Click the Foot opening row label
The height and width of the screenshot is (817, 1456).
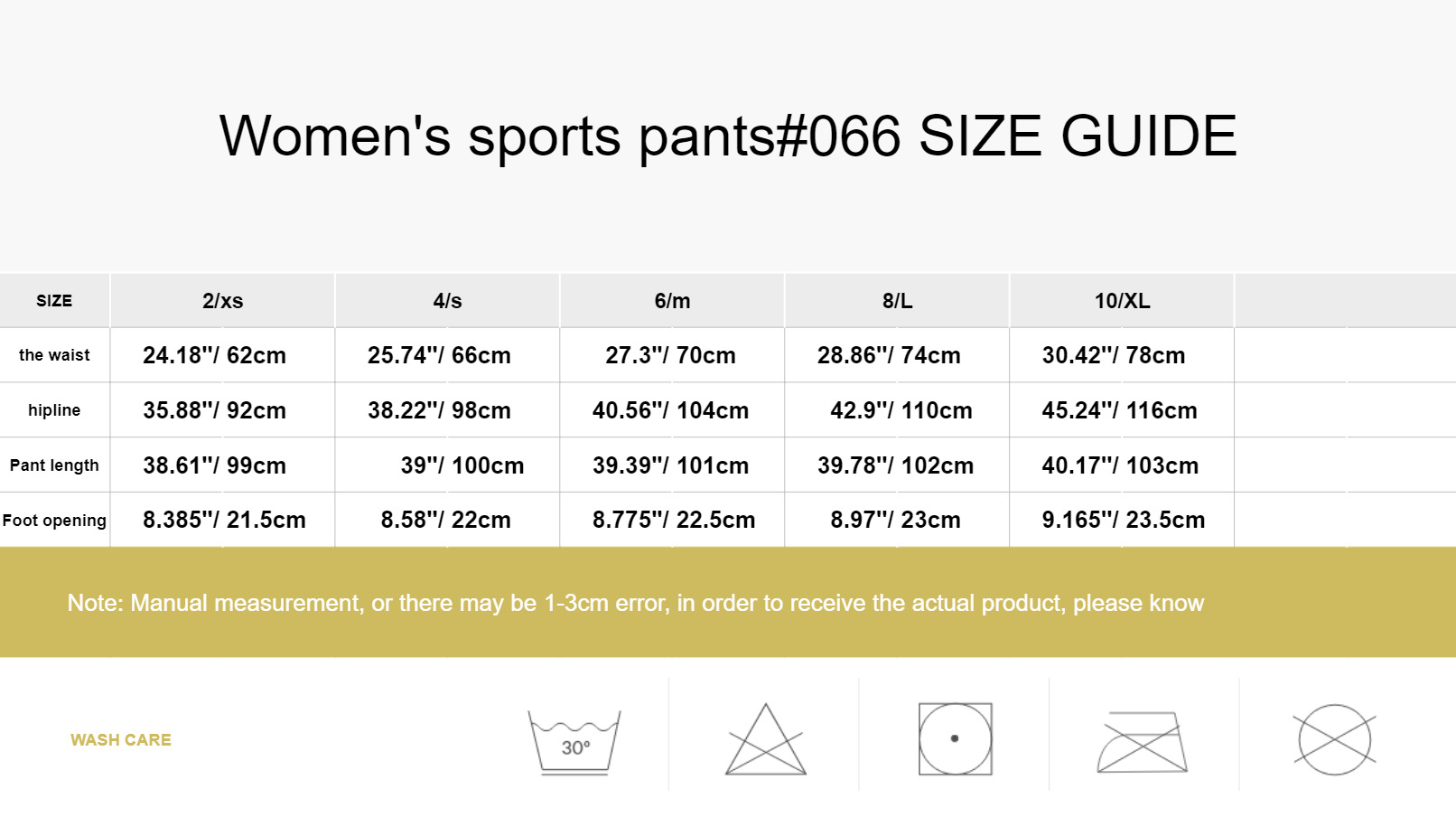[x=54, y=521]
